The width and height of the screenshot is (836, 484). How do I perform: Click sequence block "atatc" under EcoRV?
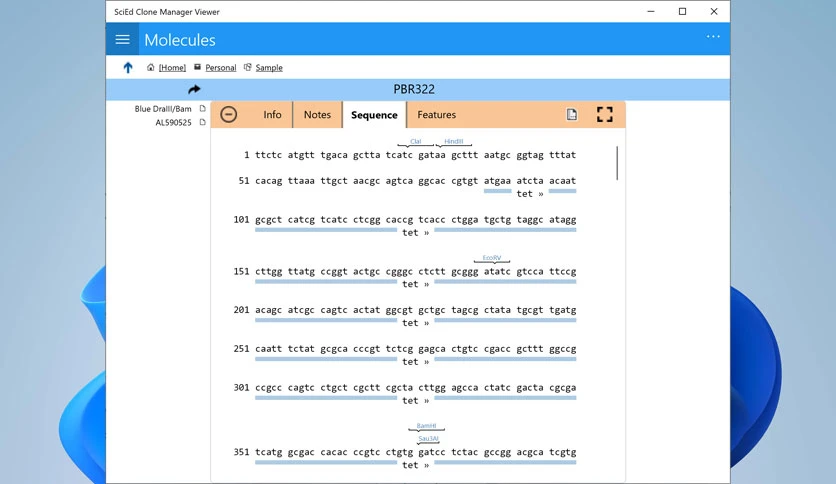pyautogui.click(x=497, y=271)
